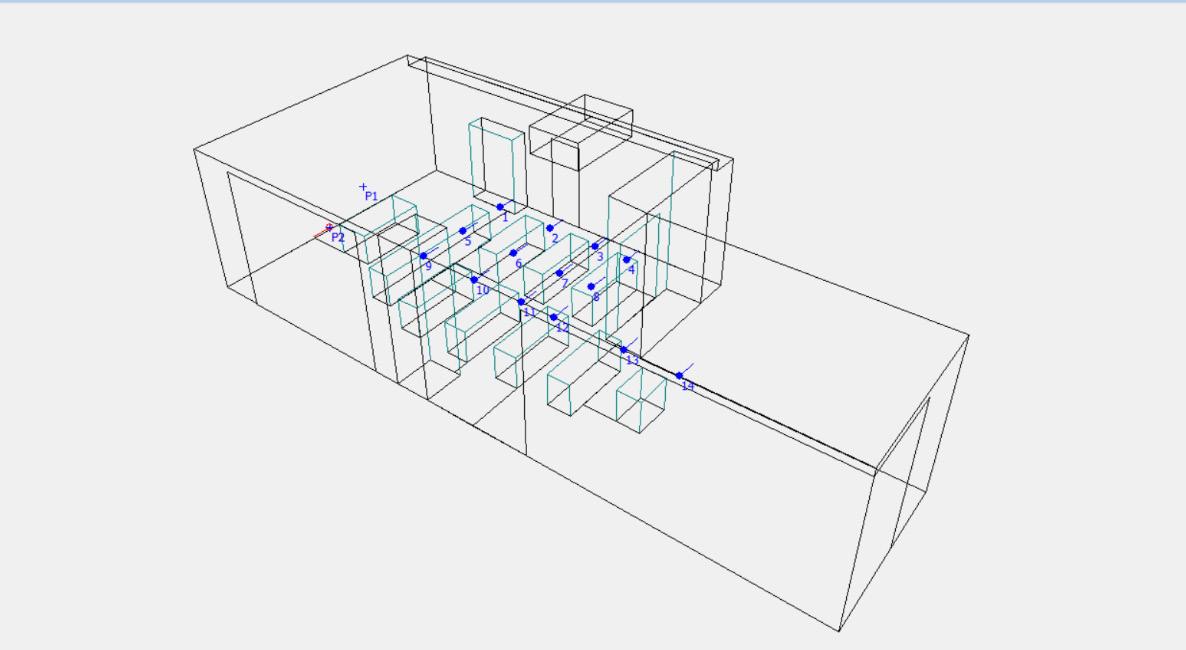The image size is (1186, 650).
Task: Pick the blue dot labeled 12
Action: [x=554, y=317]
